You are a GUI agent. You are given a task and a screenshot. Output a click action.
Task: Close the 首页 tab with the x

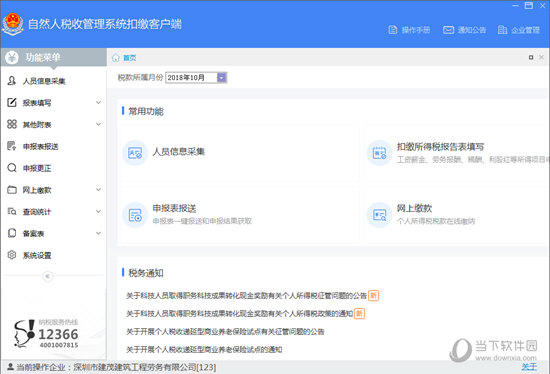point(541,57)
